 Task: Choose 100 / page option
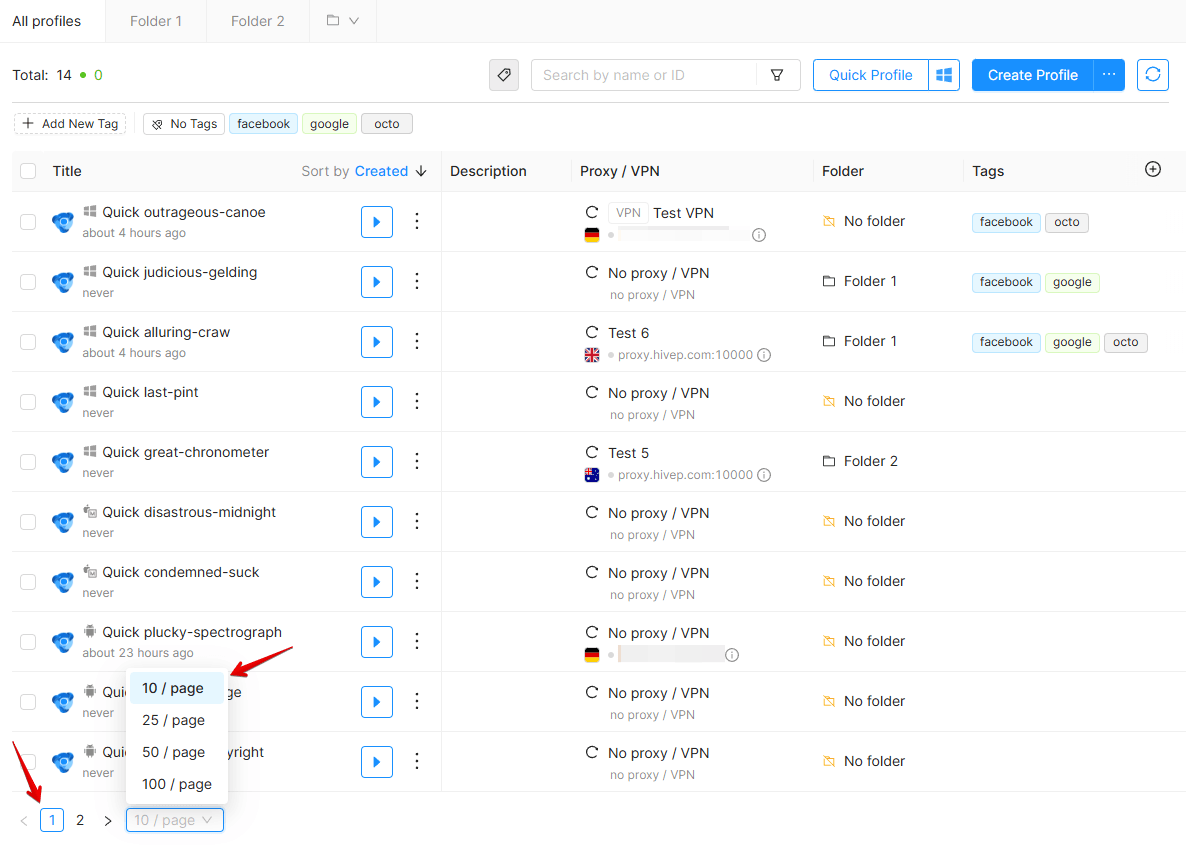(x=177, y=784)
